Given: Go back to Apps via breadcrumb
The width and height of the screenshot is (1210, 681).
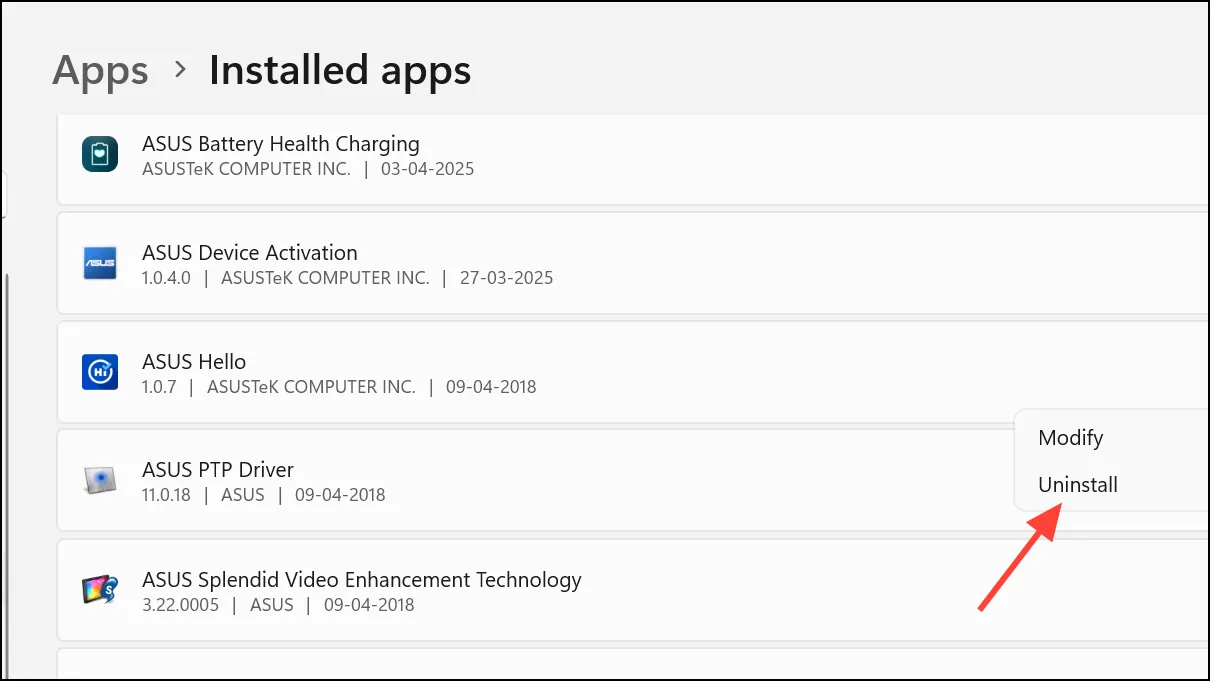Looking at the screenshot, I should click(x=100, y=70).
